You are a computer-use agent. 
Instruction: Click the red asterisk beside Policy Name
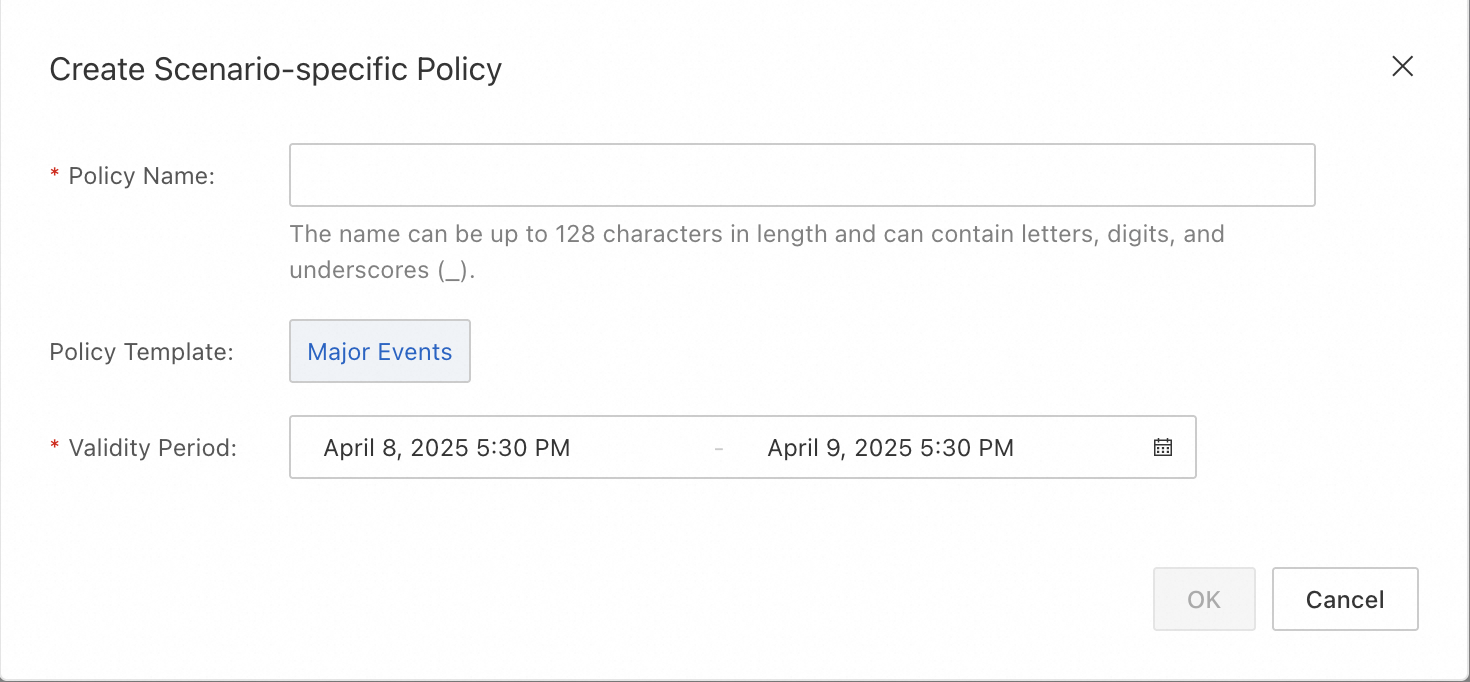click(x=55, y=175)
